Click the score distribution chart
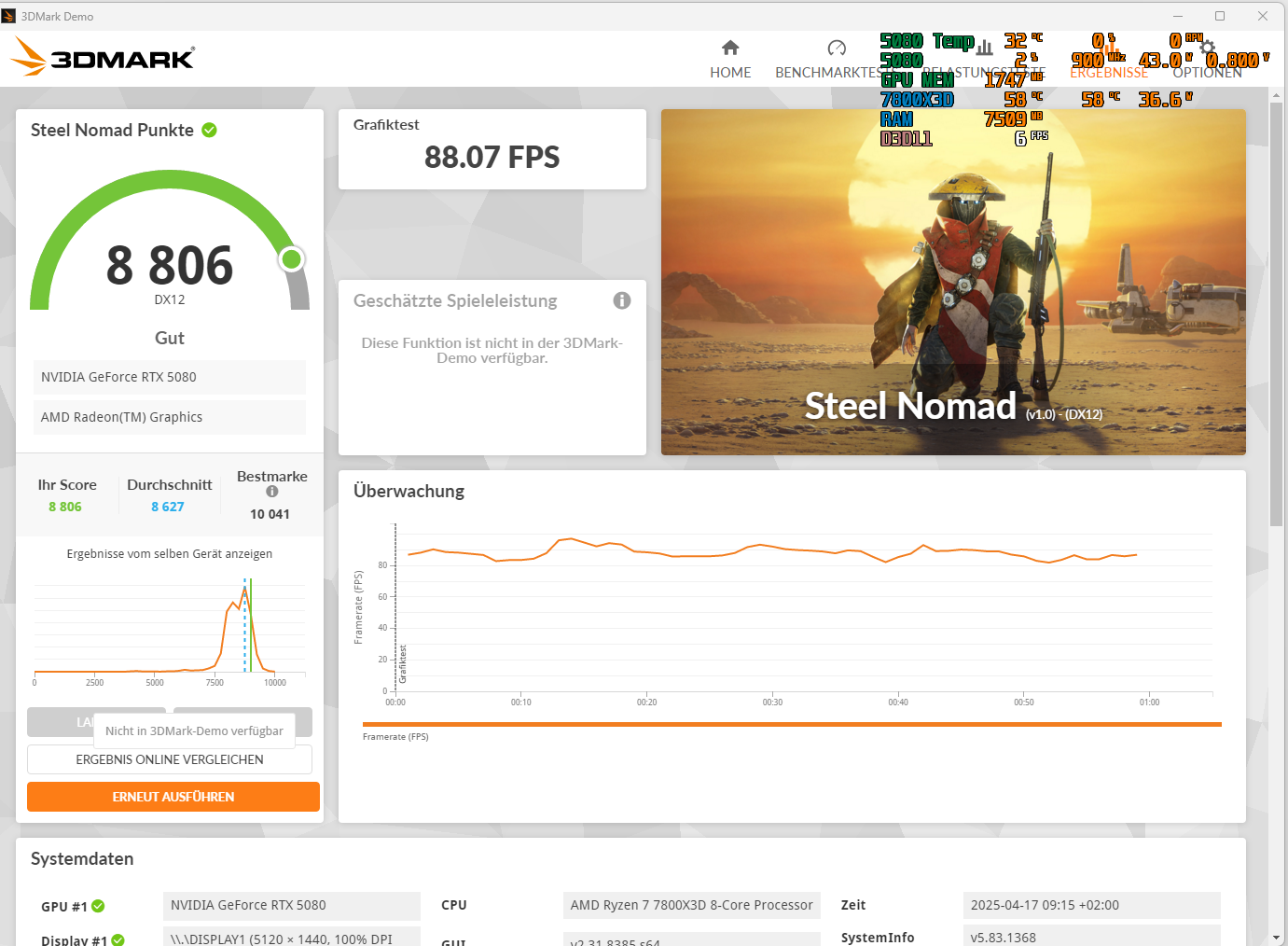The image size is (1288, 946). (x=170, y=627)
